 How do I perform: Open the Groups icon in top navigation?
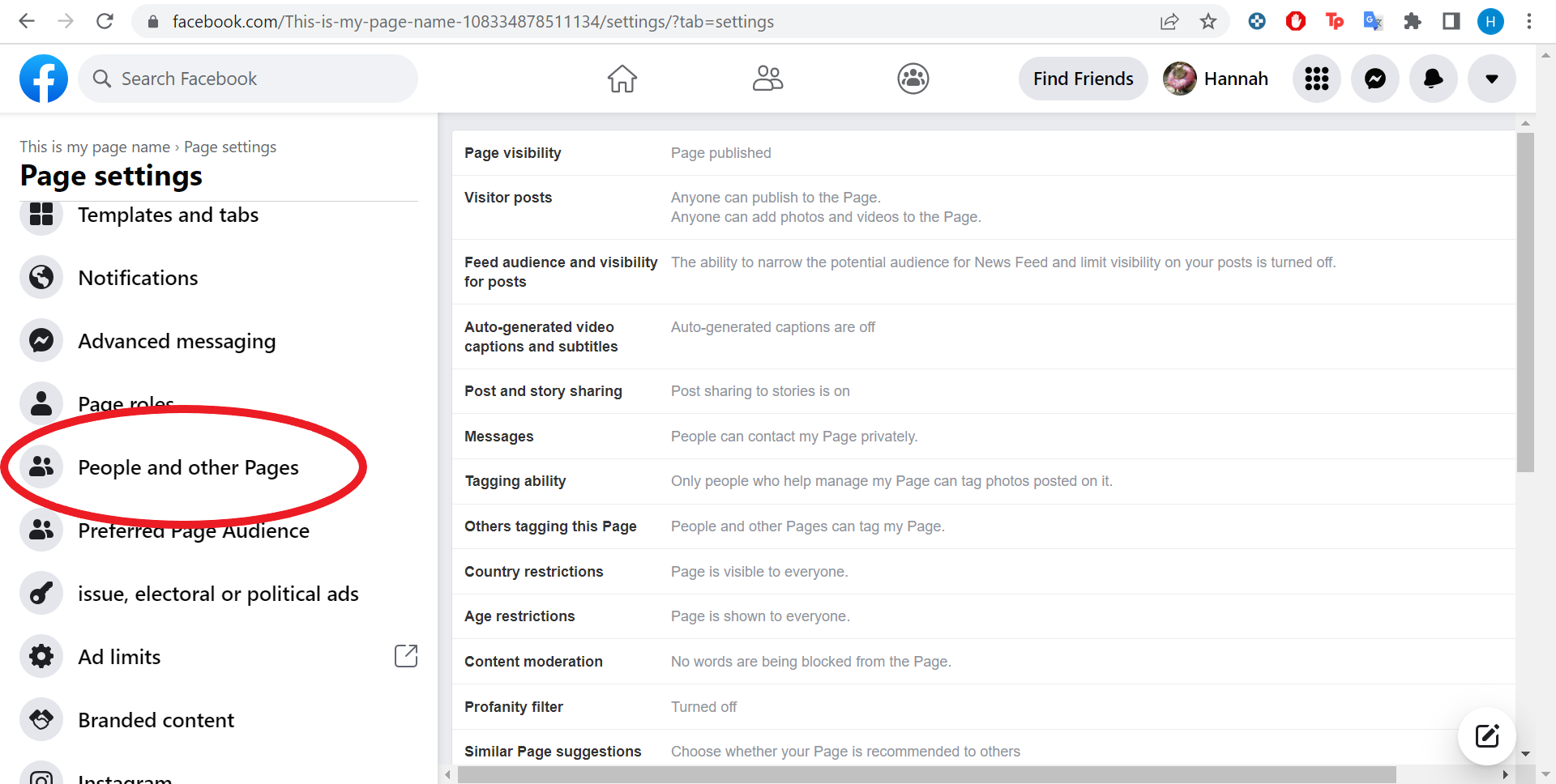coord(913,79)
